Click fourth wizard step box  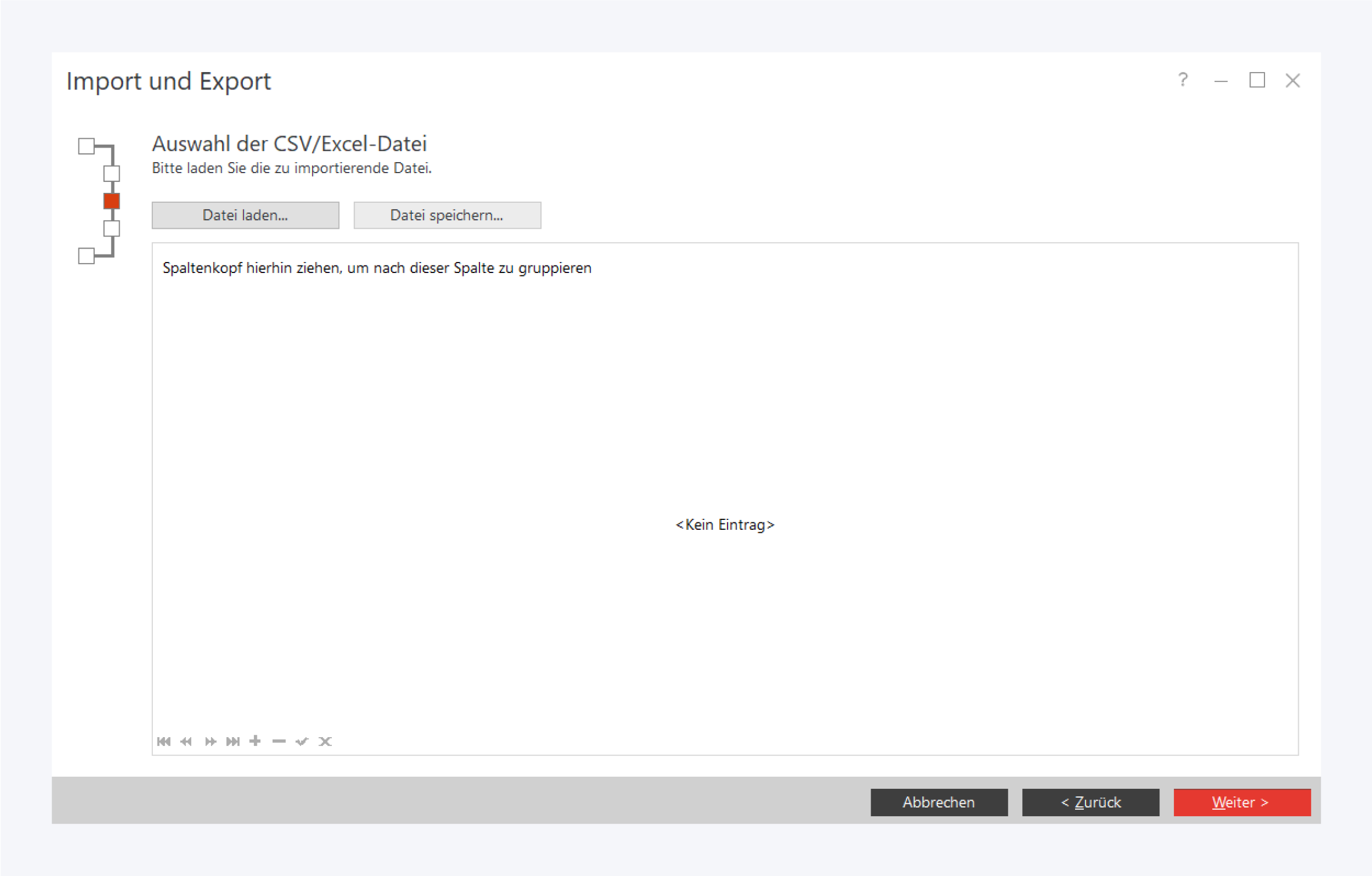(112, 228)
